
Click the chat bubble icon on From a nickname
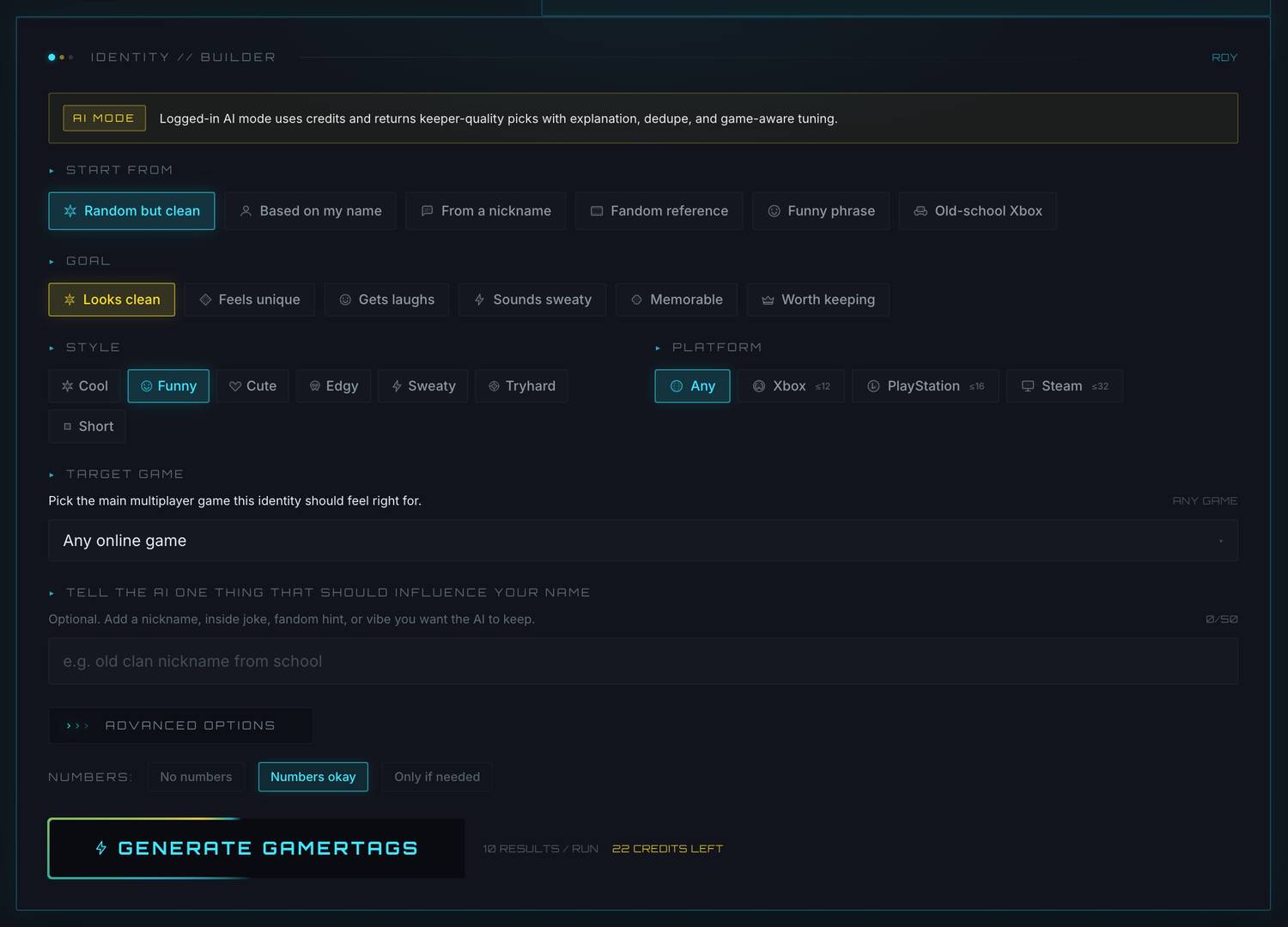(x=427, y=211)
